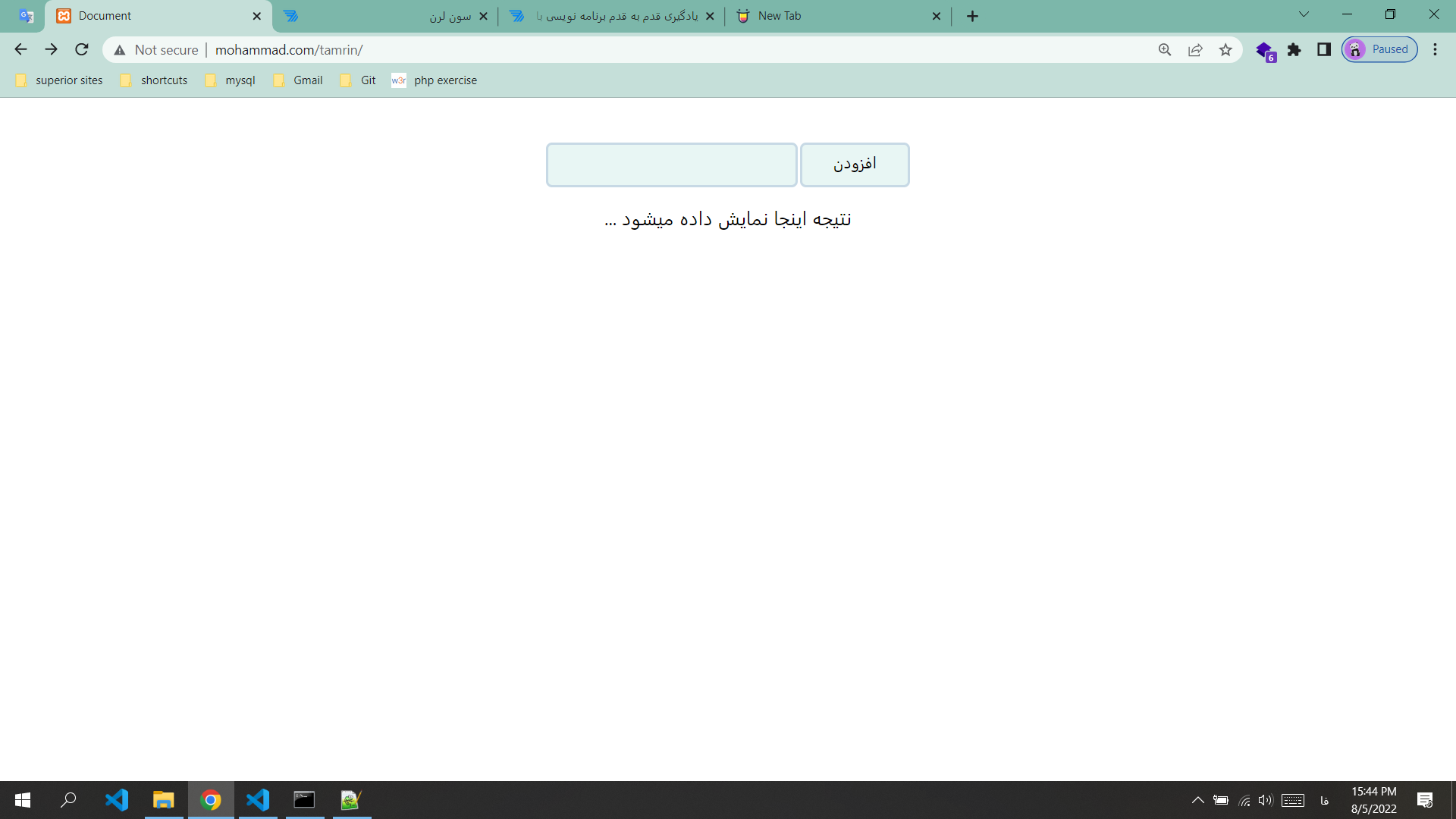Close the سون لرن tab
Screen dimensions: 1456x819
point(484,16)
